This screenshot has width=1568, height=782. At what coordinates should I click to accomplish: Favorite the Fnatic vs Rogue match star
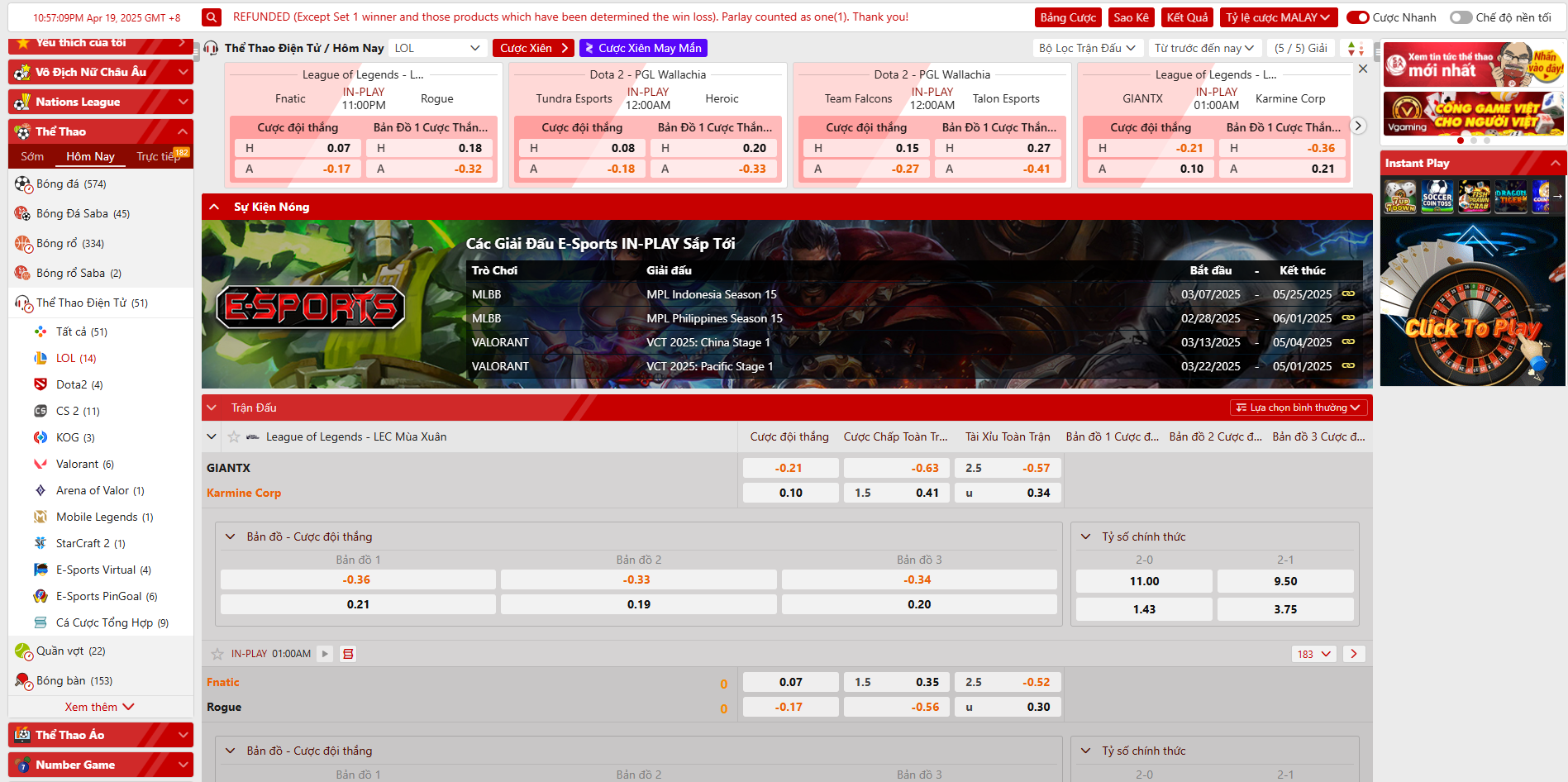tap(217, 654)
